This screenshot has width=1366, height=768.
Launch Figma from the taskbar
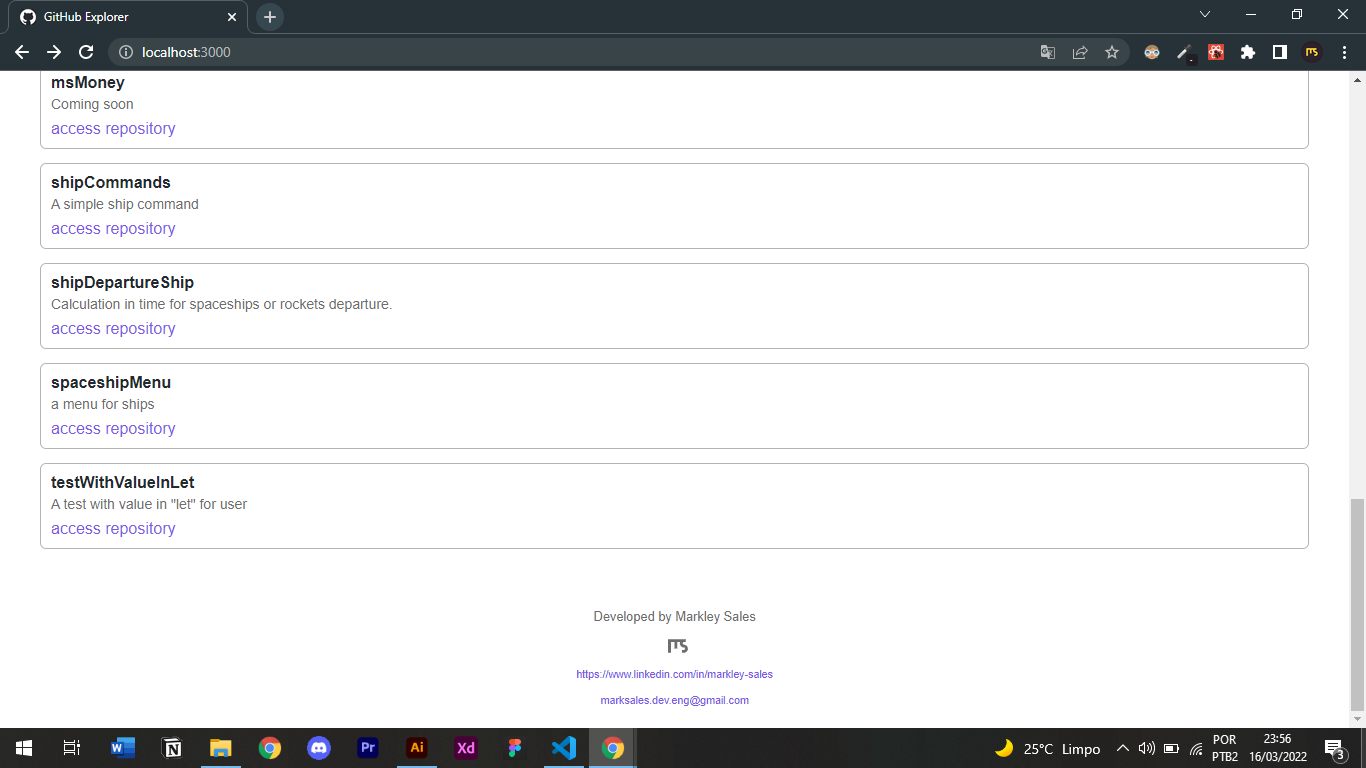click(515, 748)
